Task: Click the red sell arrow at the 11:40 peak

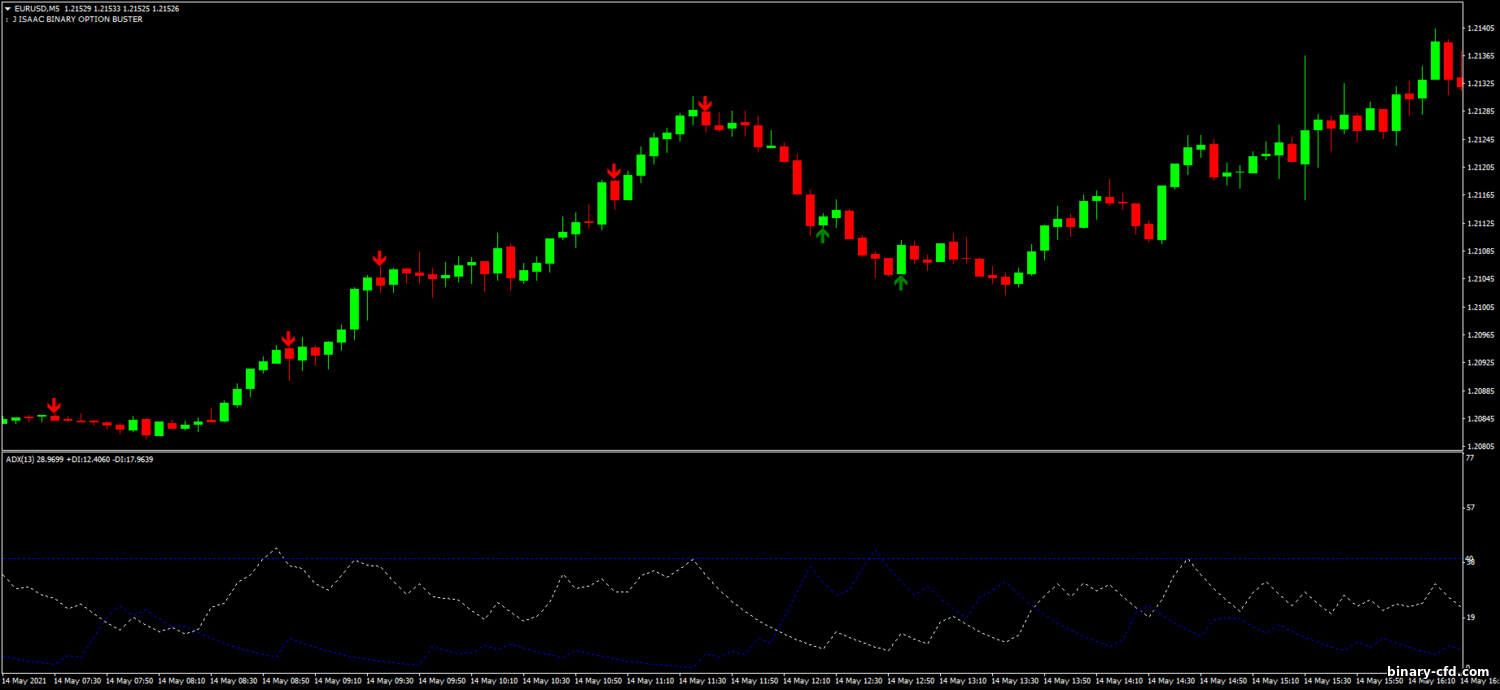Action: [705, 104]
